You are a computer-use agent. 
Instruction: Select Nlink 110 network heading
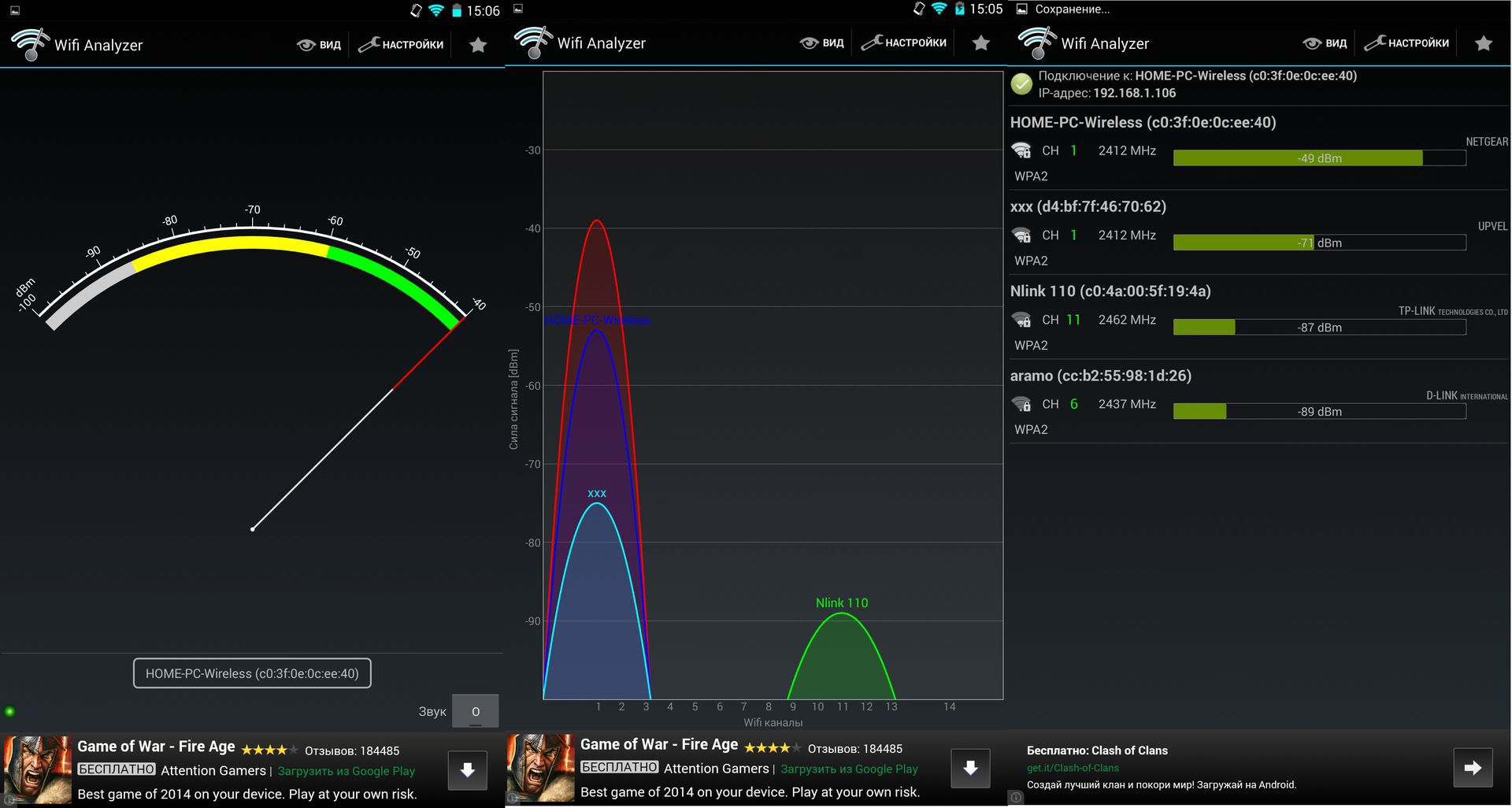(1110, 291)
